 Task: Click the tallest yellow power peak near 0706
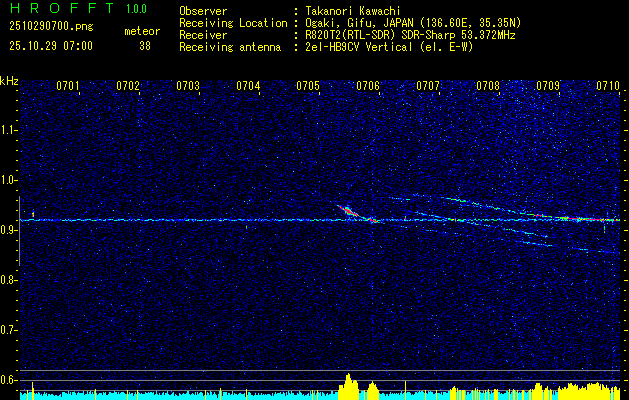(349, 387)
